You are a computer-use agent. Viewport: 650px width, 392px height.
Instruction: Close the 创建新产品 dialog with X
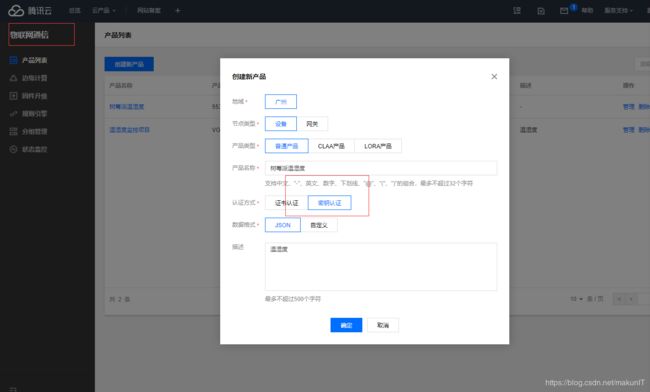pos(494,77)
